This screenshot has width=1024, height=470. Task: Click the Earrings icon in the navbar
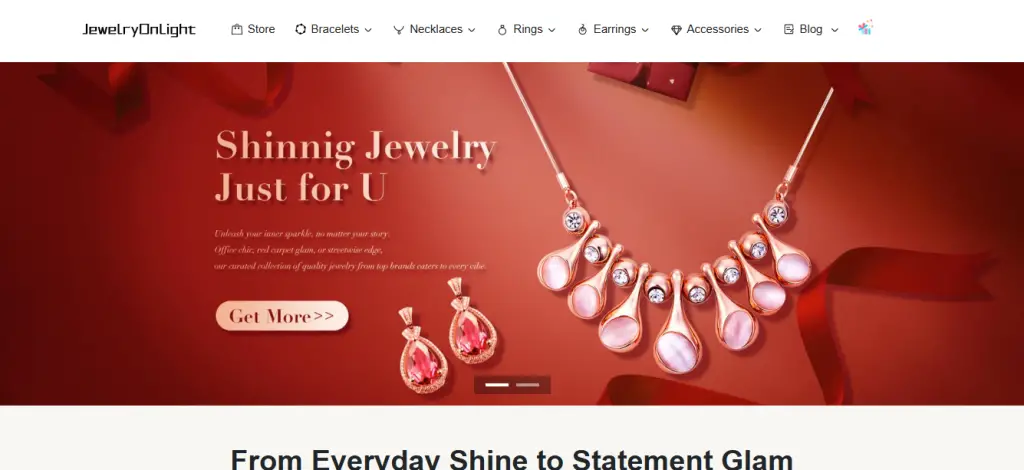point(583,30)
